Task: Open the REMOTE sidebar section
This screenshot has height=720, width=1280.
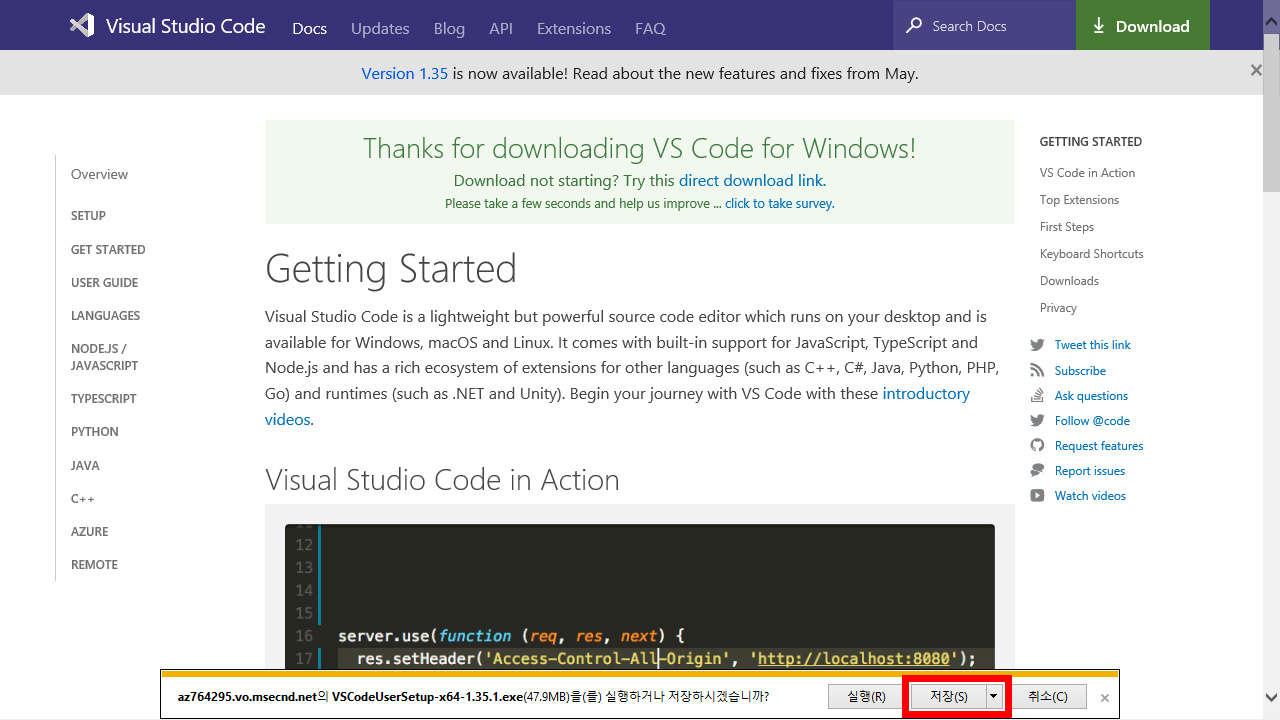Action: 94,565
